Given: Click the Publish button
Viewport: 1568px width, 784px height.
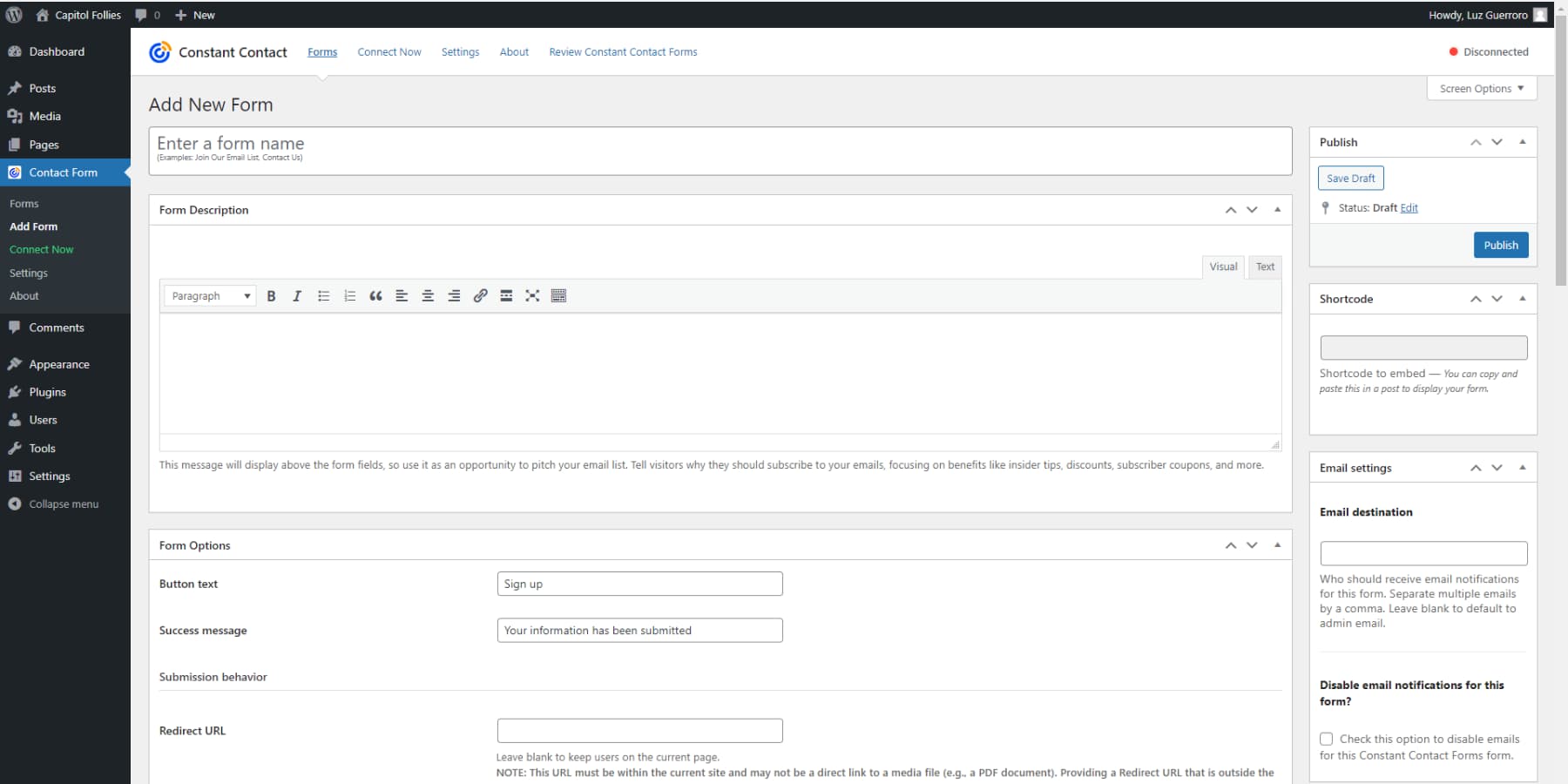Looking at the screenshot, I should click(1500, 245).
